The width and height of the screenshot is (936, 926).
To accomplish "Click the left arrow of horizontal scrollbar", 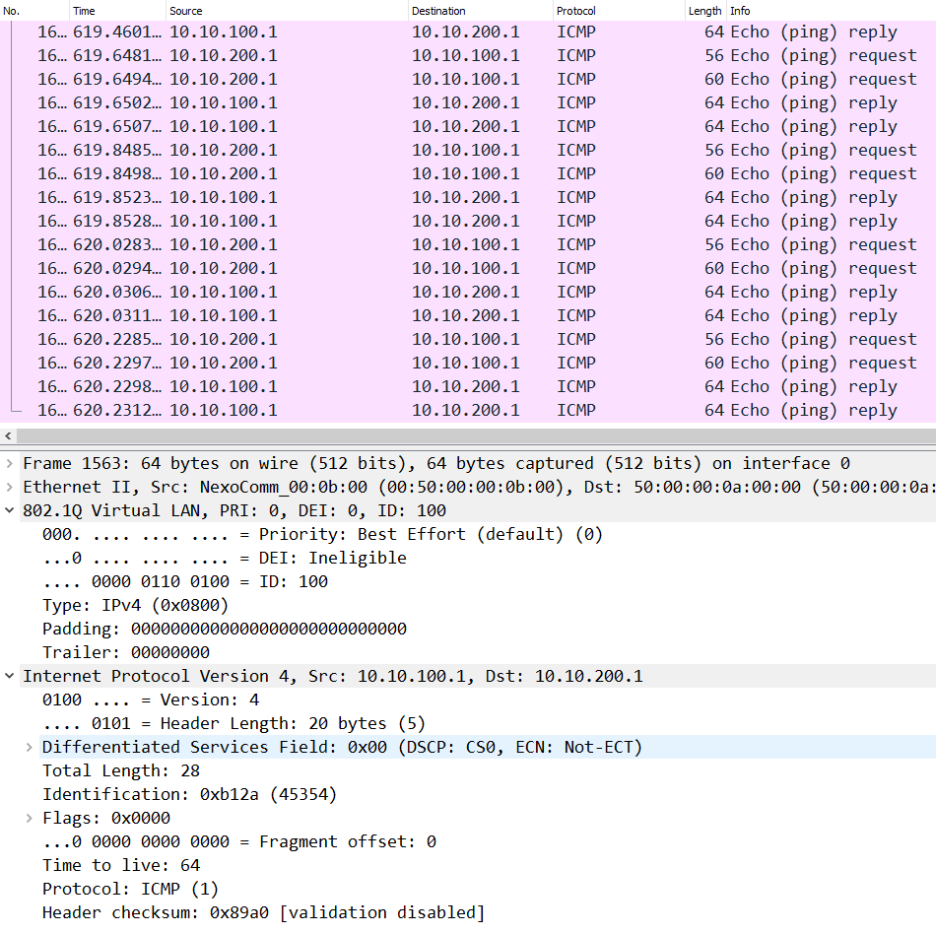I will pyautogui.click(x=10, y=437).
